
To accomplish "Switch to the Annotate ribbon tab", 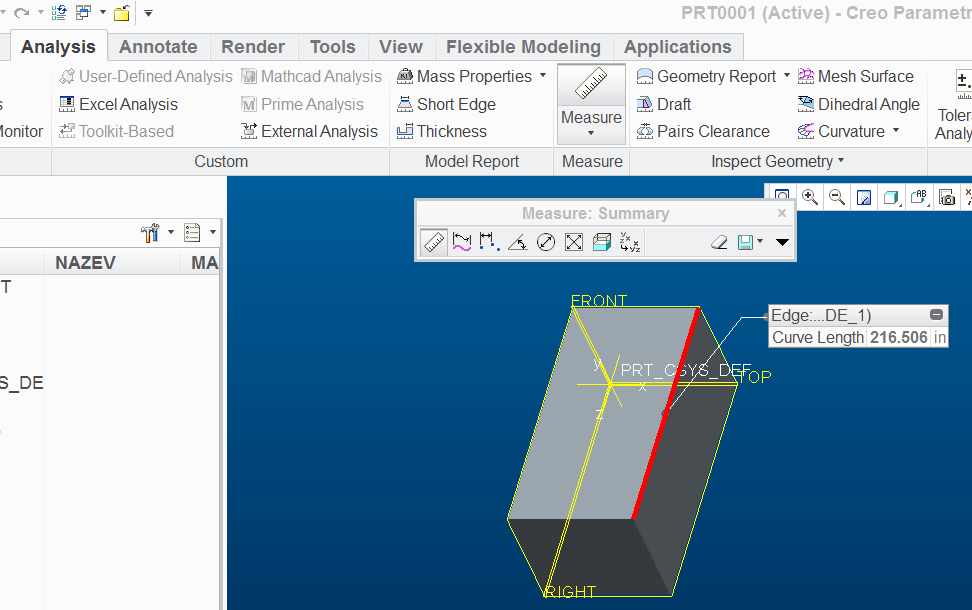I will click(x=158, y=46).
